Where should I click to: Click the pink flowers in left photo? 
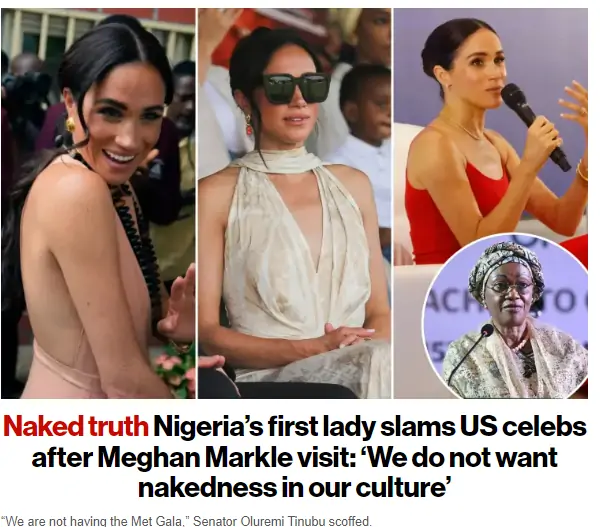[176, 369]
